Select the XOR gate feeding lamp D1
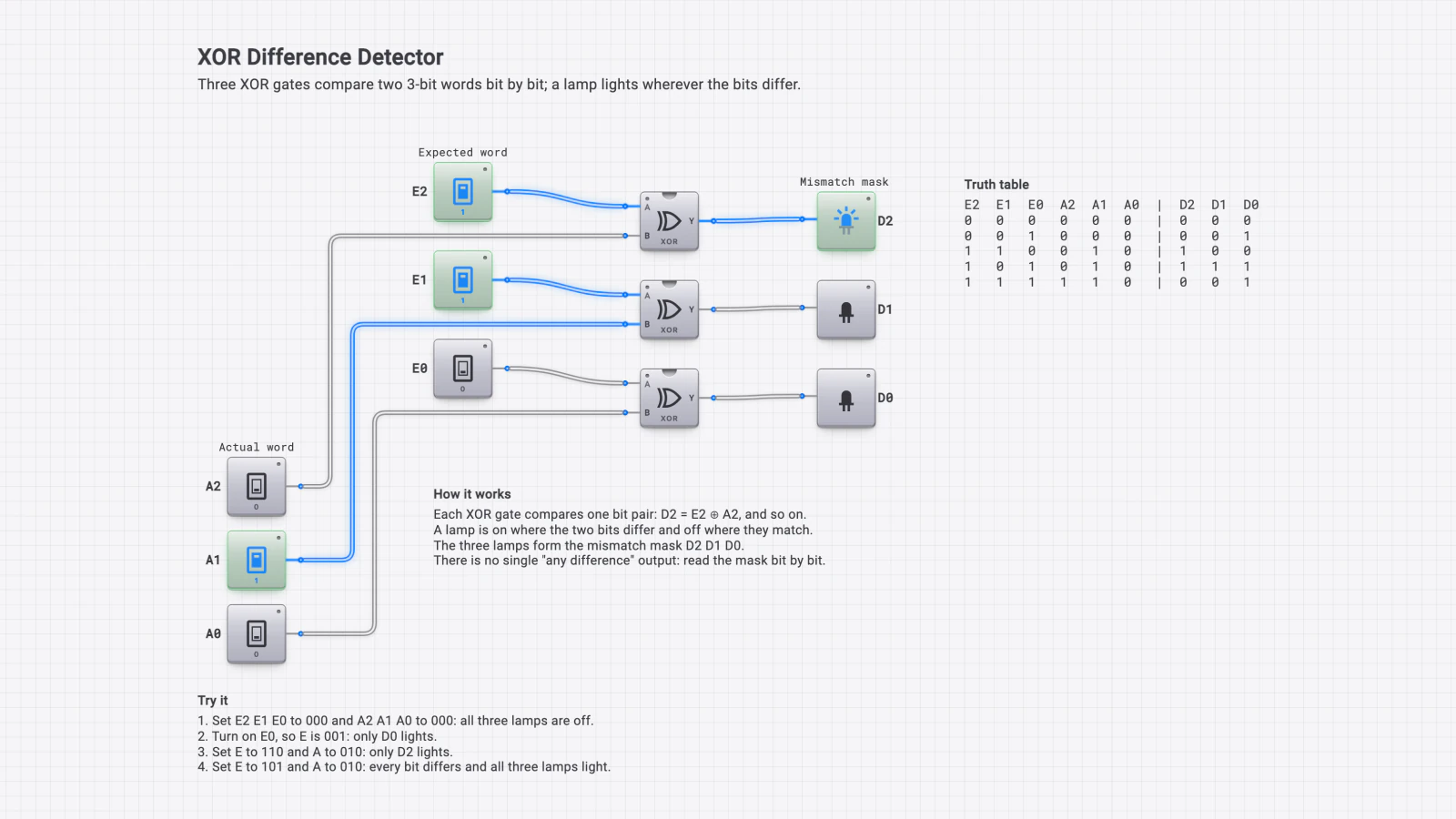Screen dimensions: 1456x819 coord(670,309)
